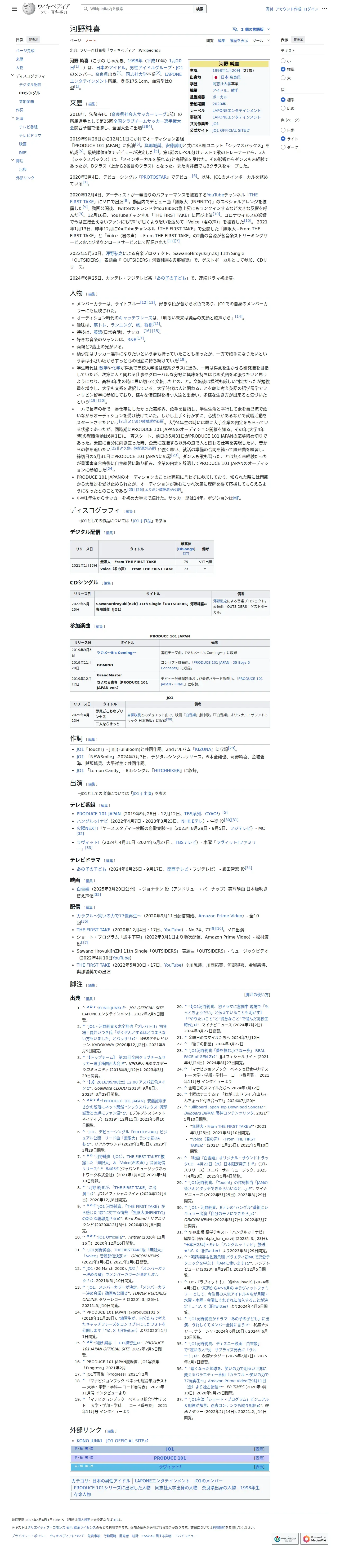
Task: Select the 標準 width option
Action: click(283, 100)
